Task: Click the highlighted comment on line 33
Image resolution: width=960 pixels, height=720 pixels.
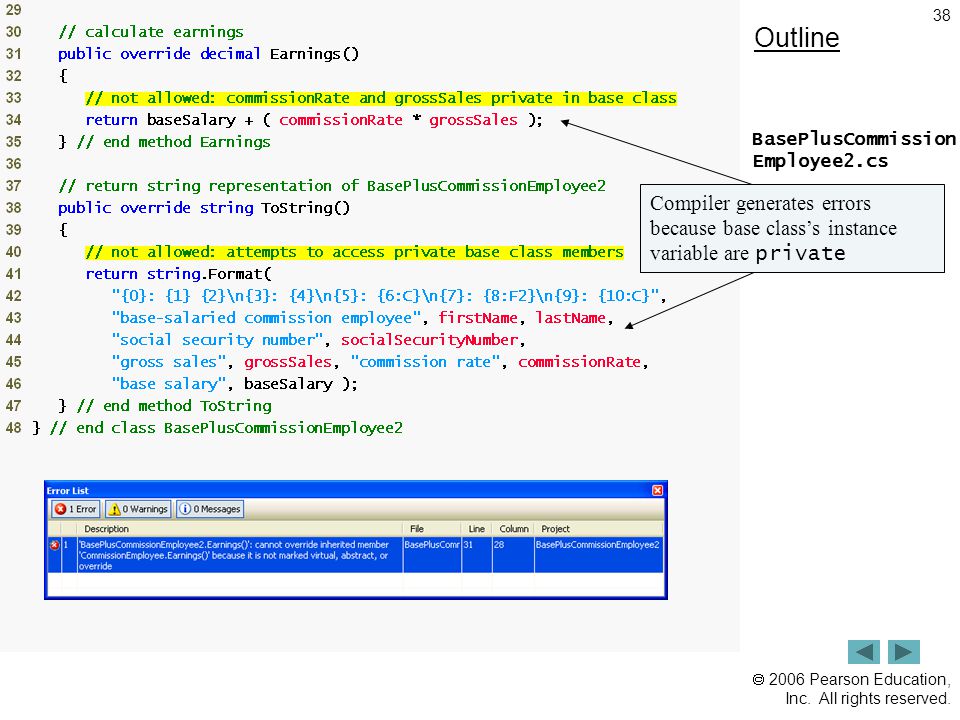Action: (x=381, y=98)
